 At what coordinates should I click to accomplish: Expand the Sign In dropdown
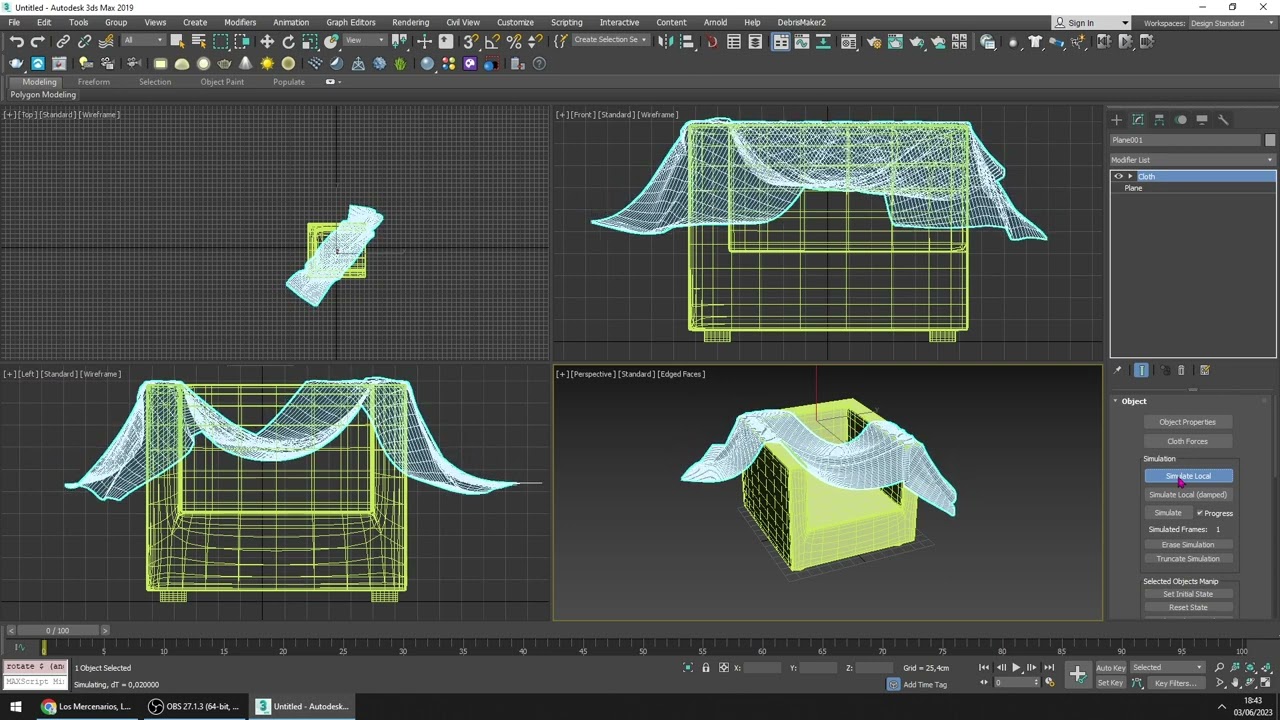(1125, 23)
